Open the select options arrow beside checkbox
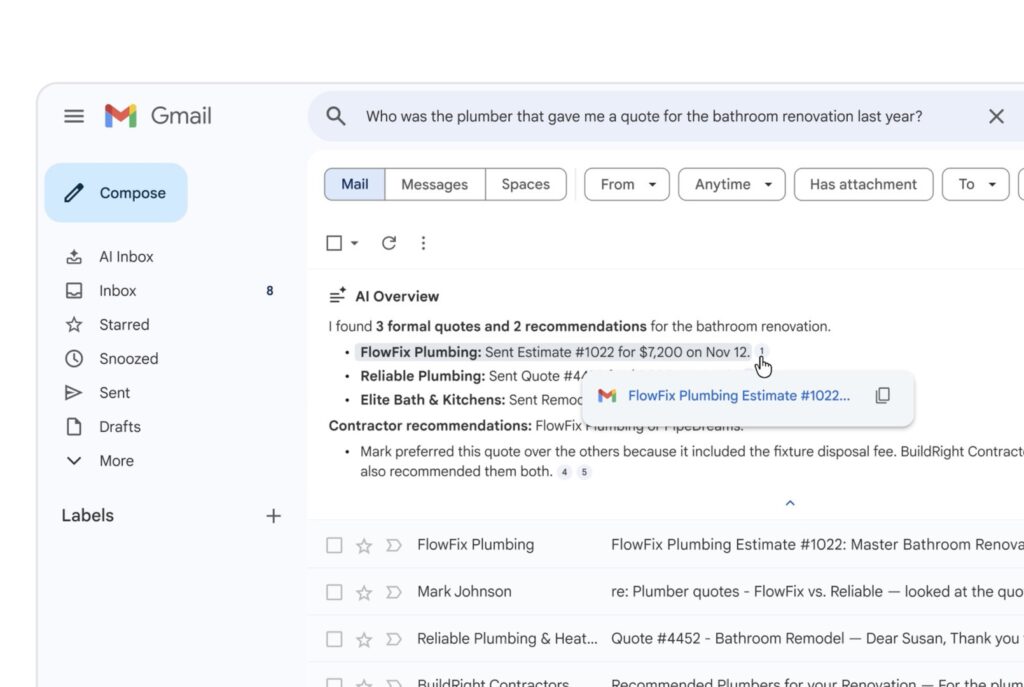 pyautogui.click(x=354, y=243)
